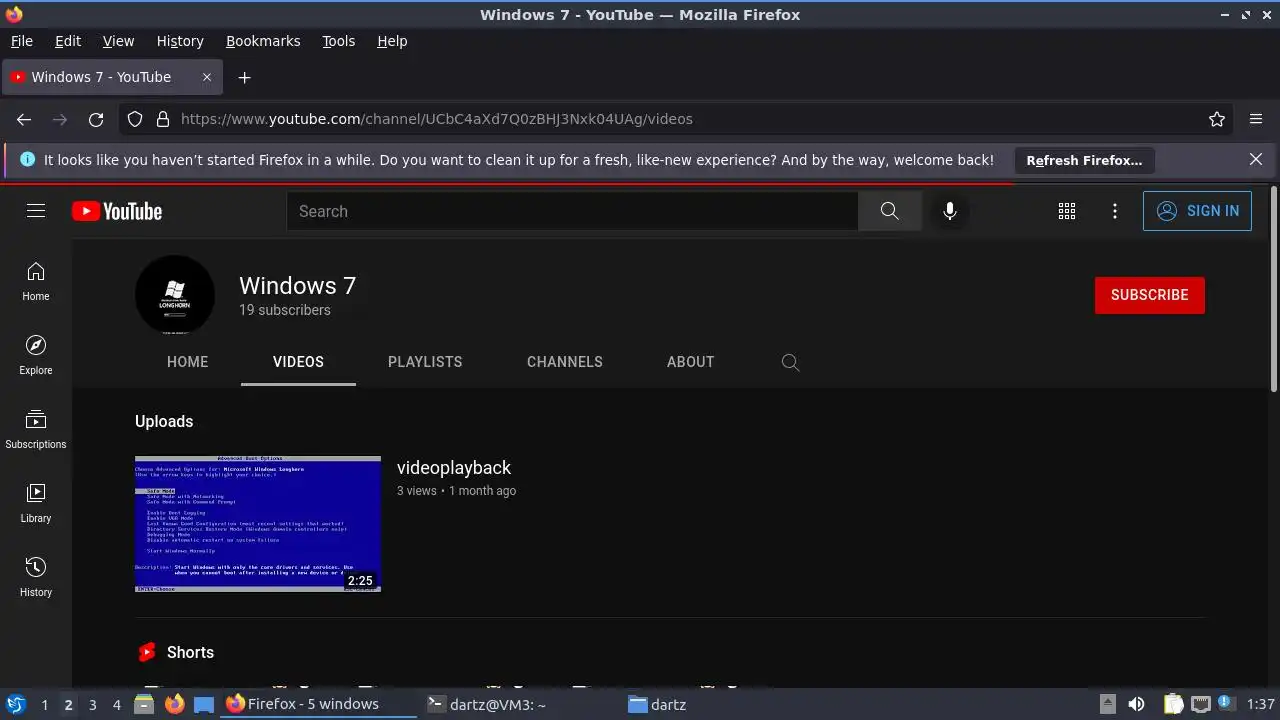This screenshot has height=720, width=1280.
Task: Click the '3 views • 1 month ago' text
Action: point(456,491)
